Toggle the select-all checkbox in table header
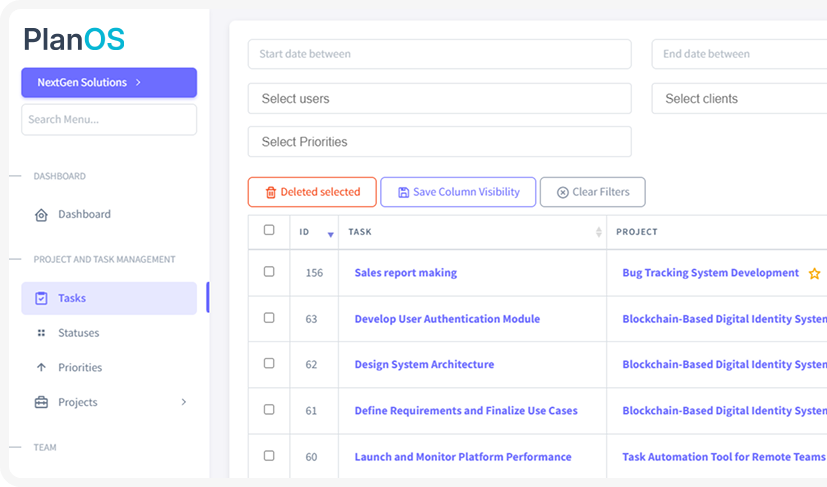Screen dimensions: 827x487 [269, 230]
